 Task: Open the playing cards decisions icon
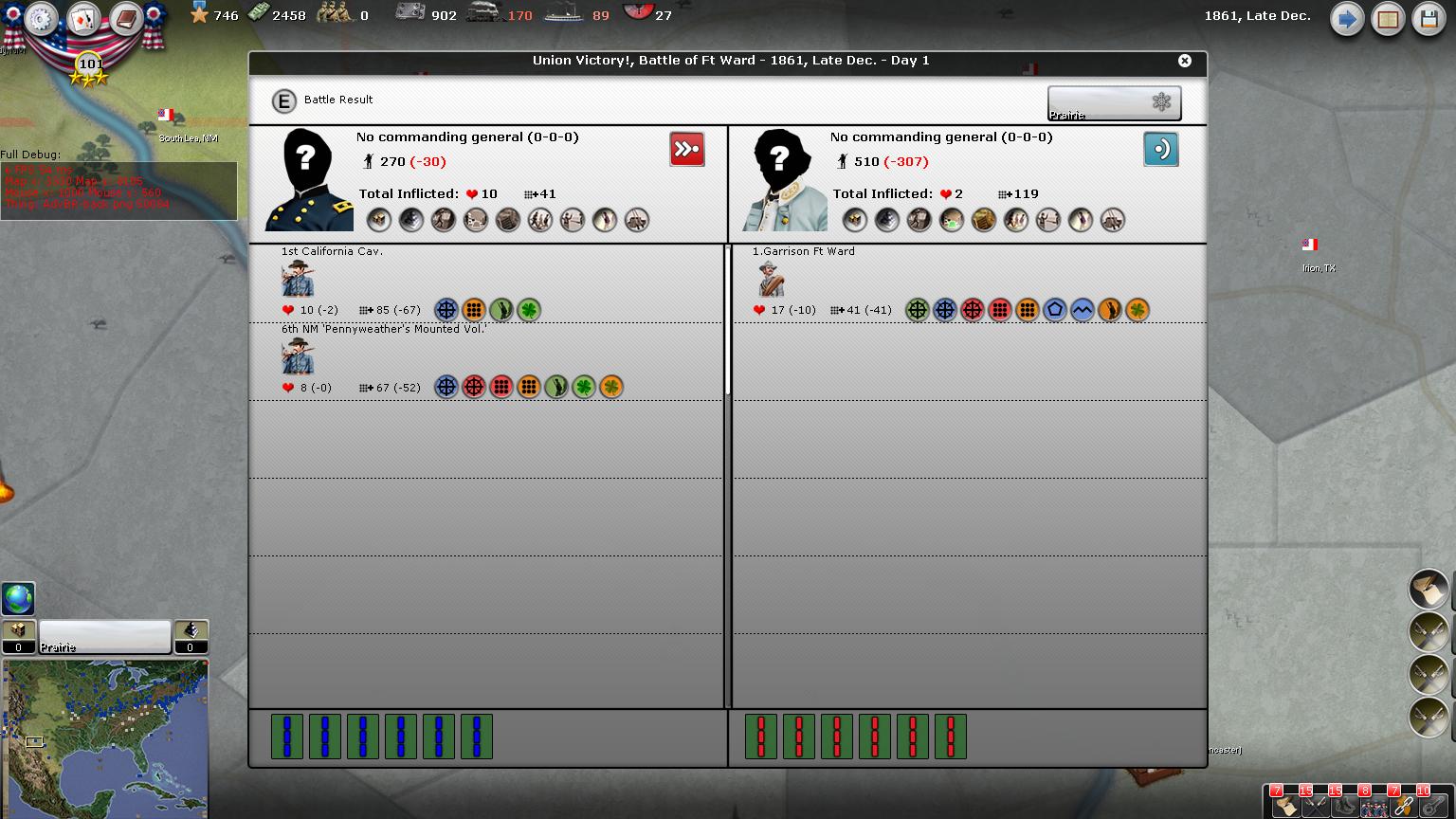click(x=83, y=18)
